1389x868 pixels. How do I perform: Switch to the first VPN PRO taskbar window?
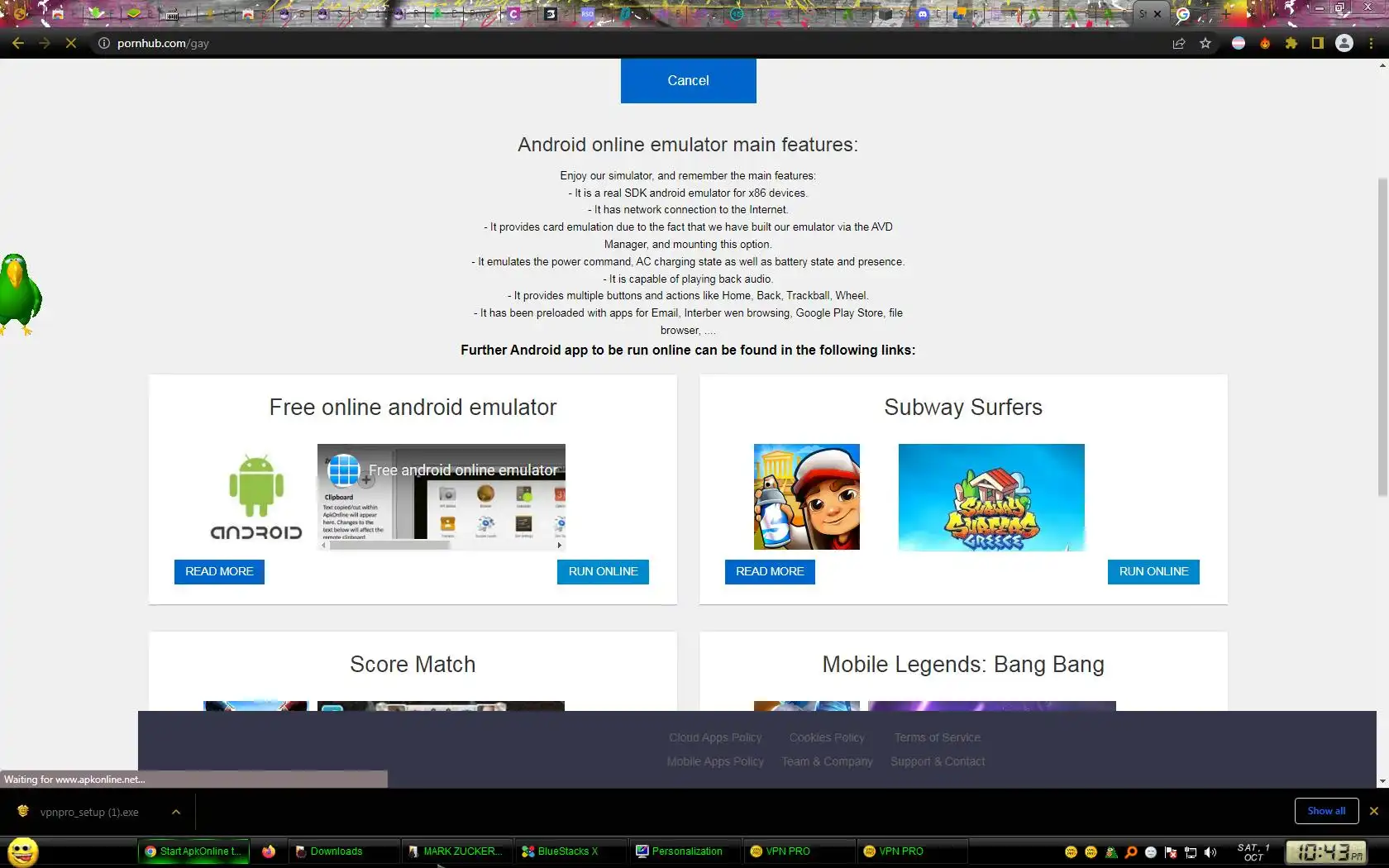(x=799, y=851)
